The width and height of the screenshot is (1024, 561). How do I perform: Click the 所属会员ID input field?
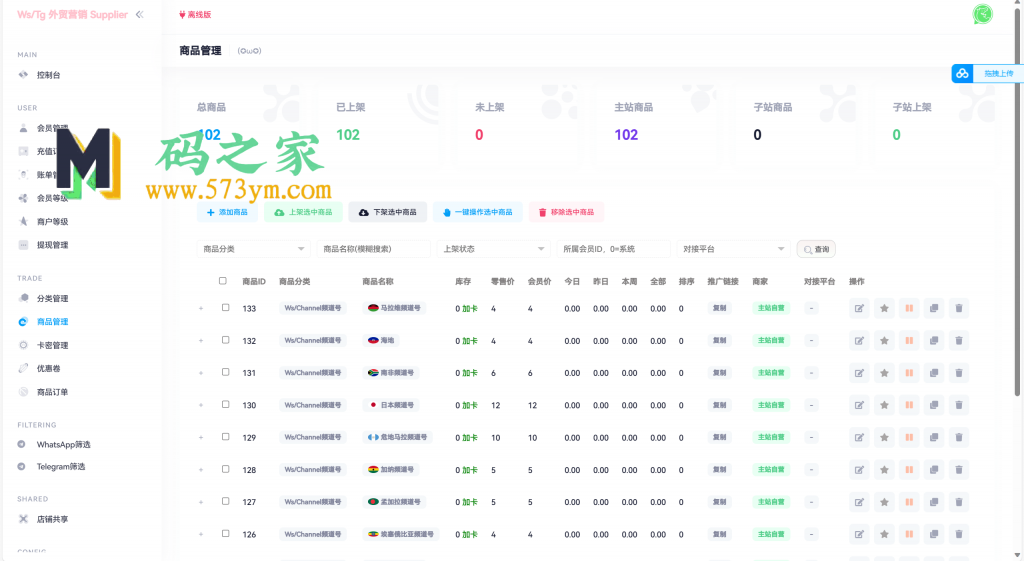coord(613,249)
